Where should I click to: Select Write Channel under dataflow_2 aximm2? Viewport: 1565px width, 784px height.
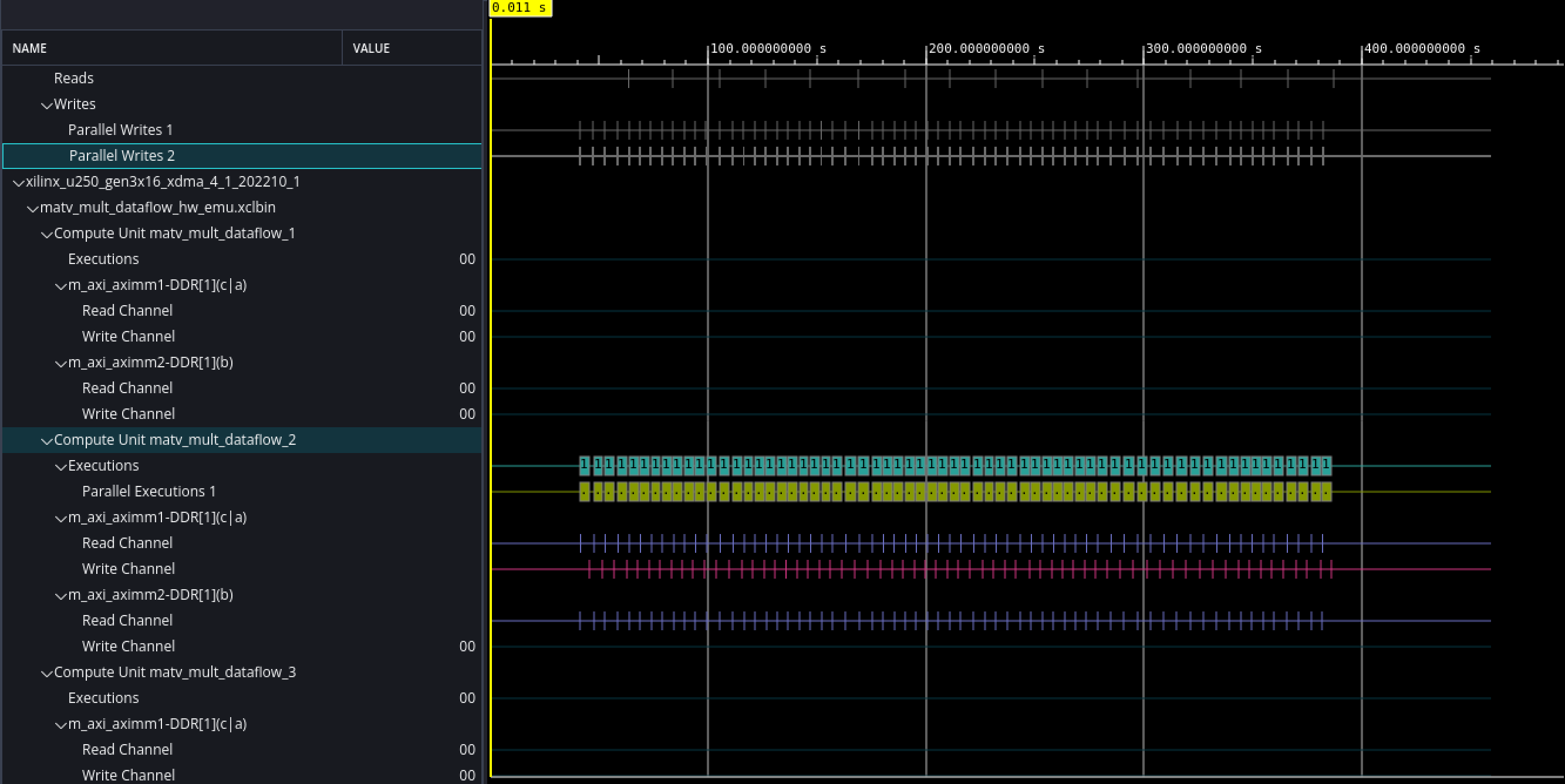(242, 646)
